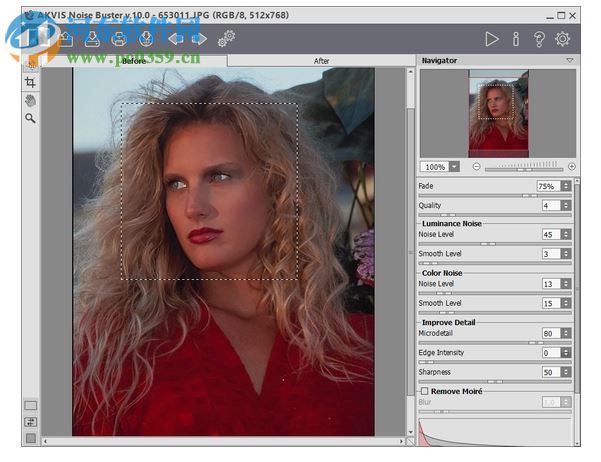Click the Print image icon
601x462 pixels.
point(119,39)
